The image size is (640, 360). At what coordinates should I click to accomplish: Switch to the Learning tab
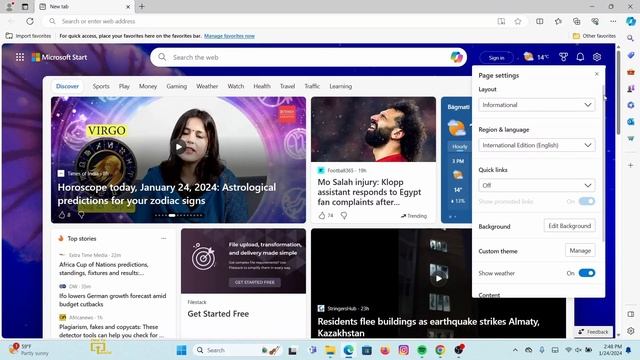(340, 86)
